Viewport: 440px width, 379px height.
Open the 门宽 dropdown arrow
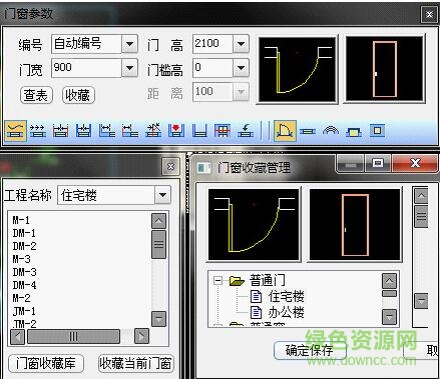[130, 68]
